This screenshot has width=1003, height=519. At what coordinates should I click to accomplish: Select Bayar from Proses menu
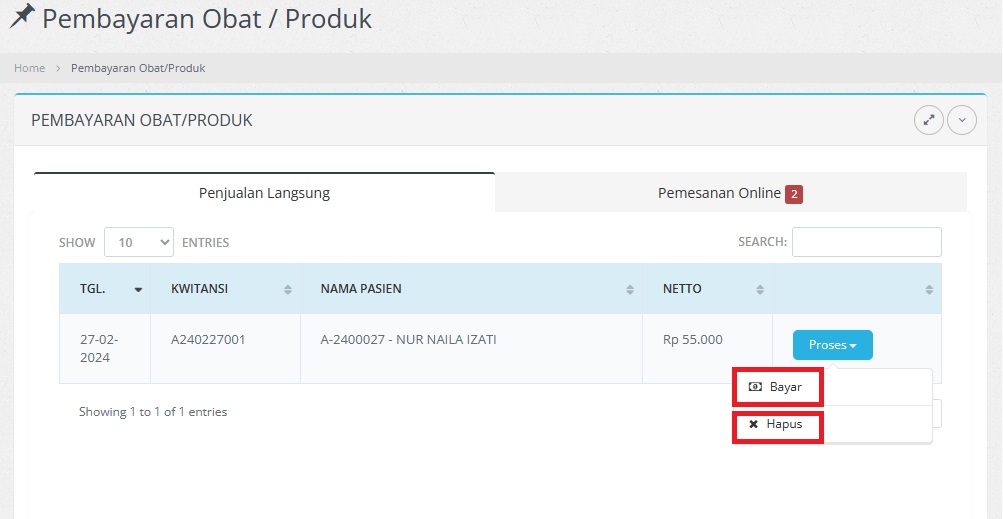click(x=785, y=387)
